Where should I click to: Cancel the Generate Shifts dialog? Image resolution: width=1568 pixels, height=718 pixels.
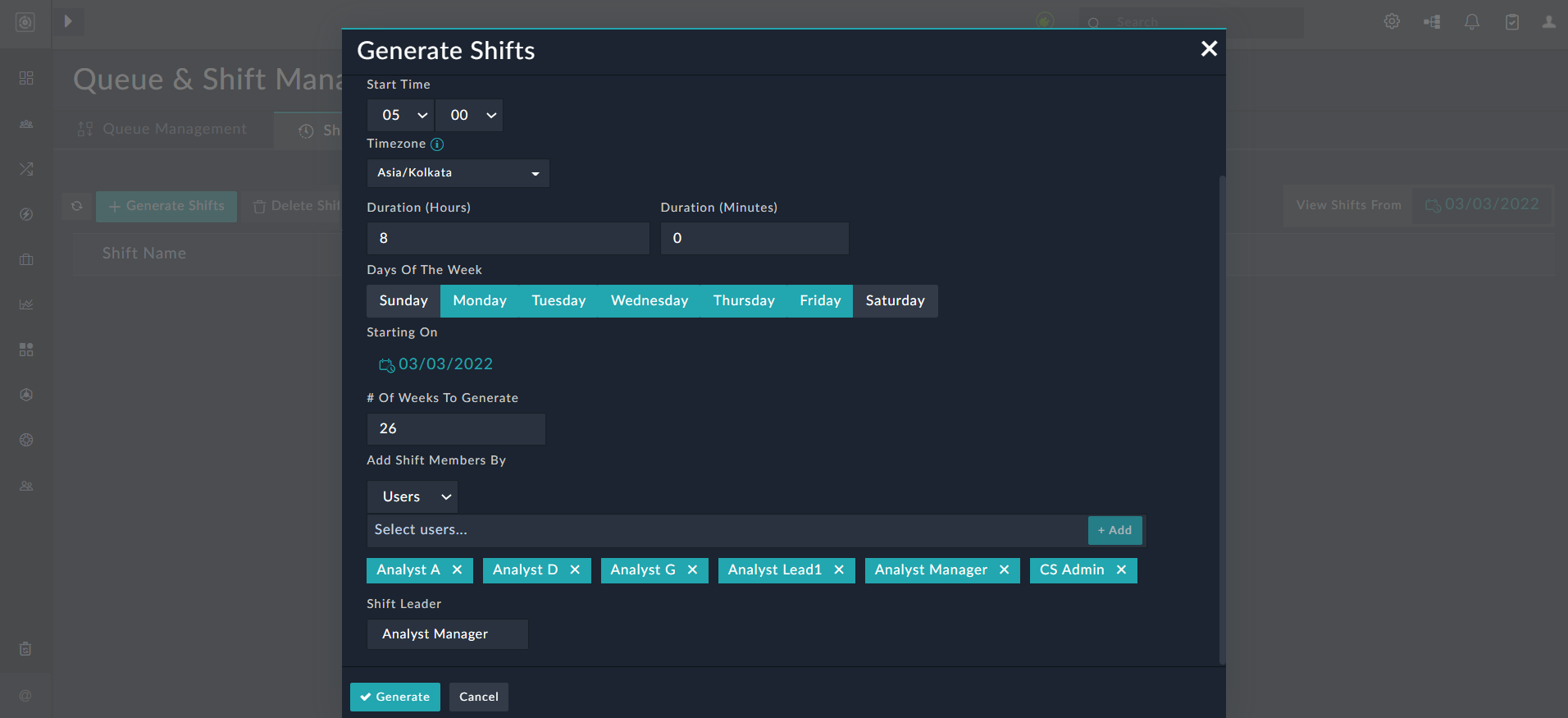click(x=479, y=697)
